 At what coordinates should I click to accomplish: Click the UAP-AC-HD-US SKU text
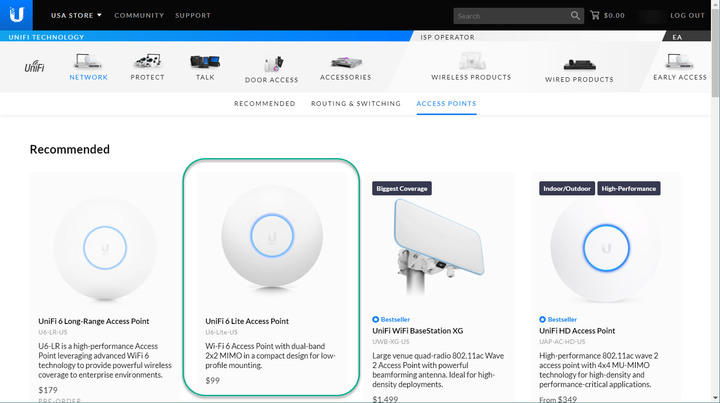click(562, 341)
